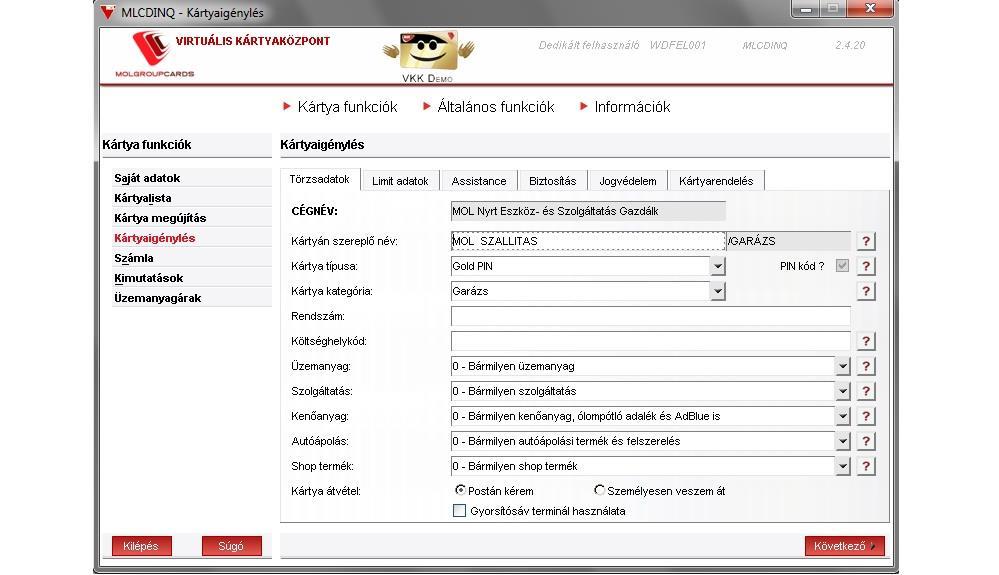Screen dimensions: 999x575
Task: Open help for Kenőanyag field
Action: click(865, 416)
